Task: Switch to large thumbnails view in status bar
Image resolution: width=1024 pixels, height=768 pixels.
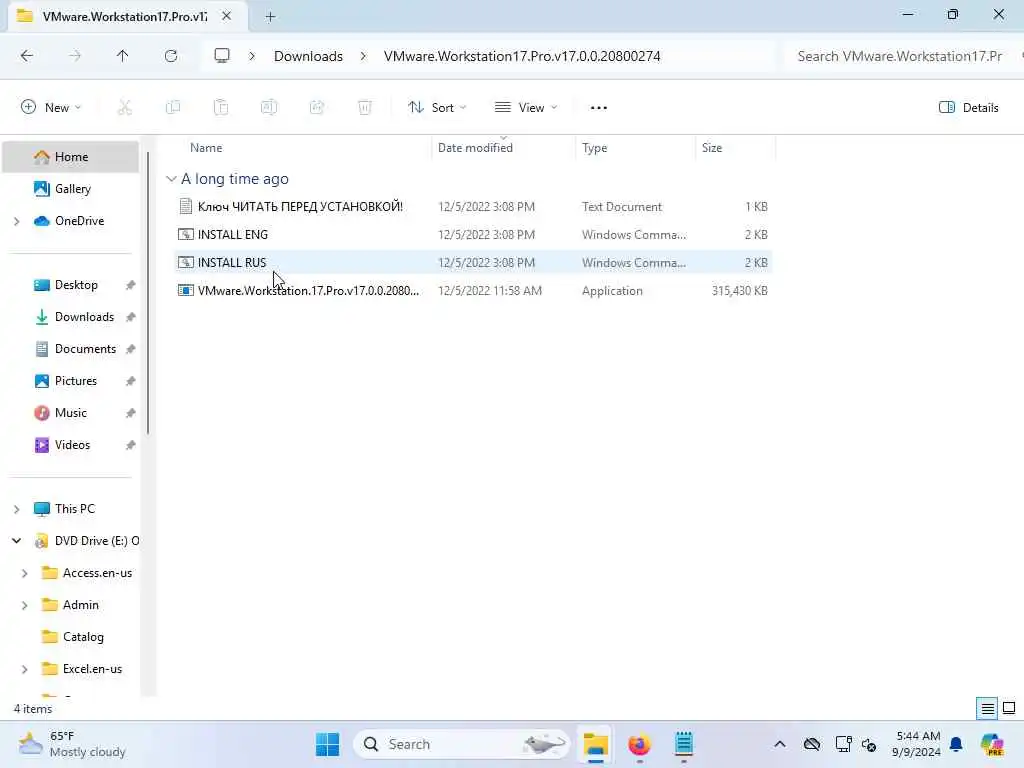Action: pos(1009,709)
